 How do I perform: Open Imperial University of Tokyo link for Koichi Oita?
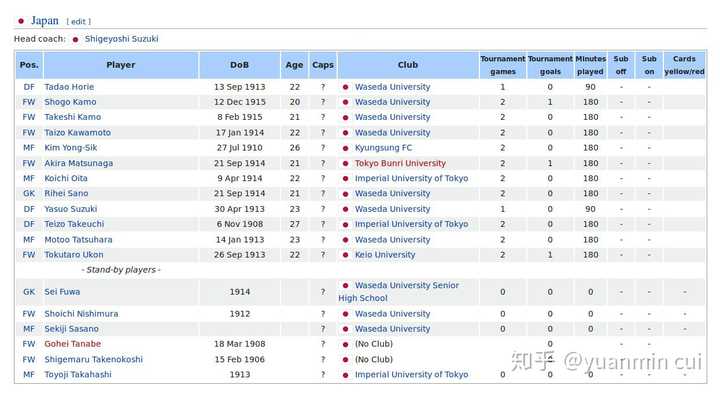tap(411, 178)
